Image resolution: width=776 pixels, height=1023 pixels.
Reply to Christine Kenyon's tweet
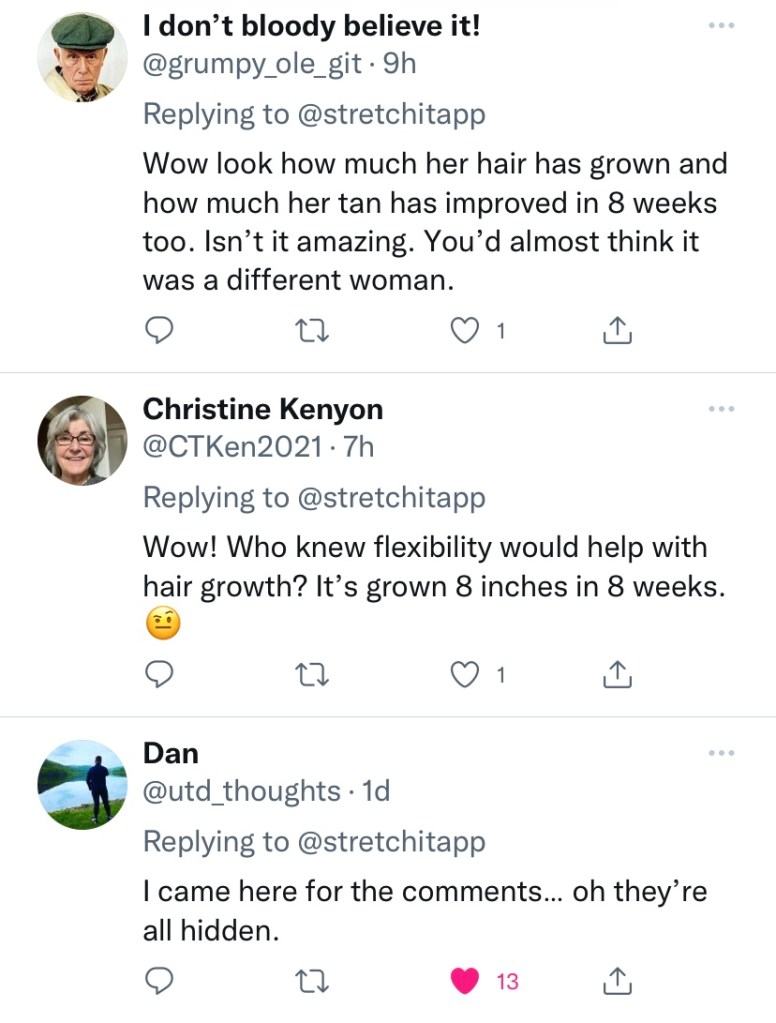click(x=160, y=677)
